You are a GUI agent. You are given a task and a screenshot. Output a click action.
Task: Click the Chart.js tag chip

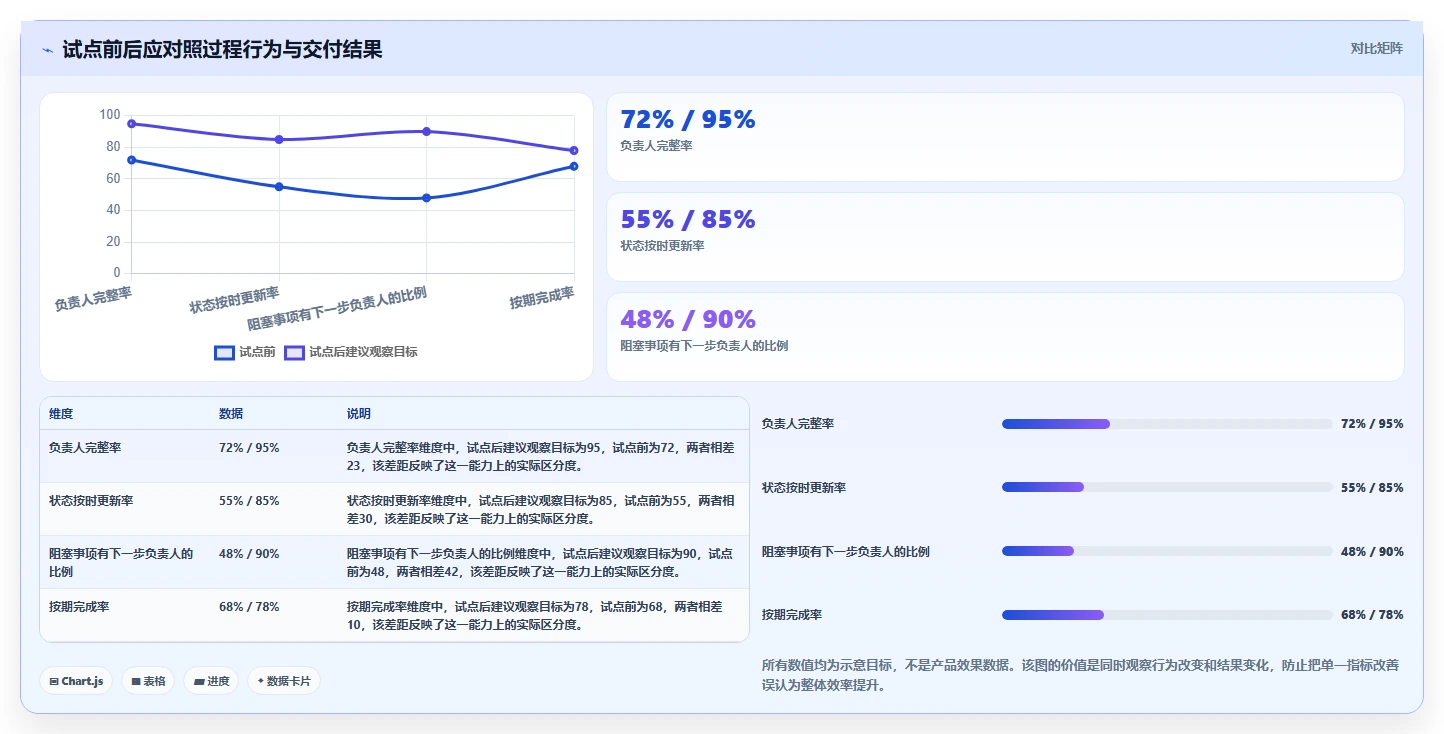click(x=77, y=681)
